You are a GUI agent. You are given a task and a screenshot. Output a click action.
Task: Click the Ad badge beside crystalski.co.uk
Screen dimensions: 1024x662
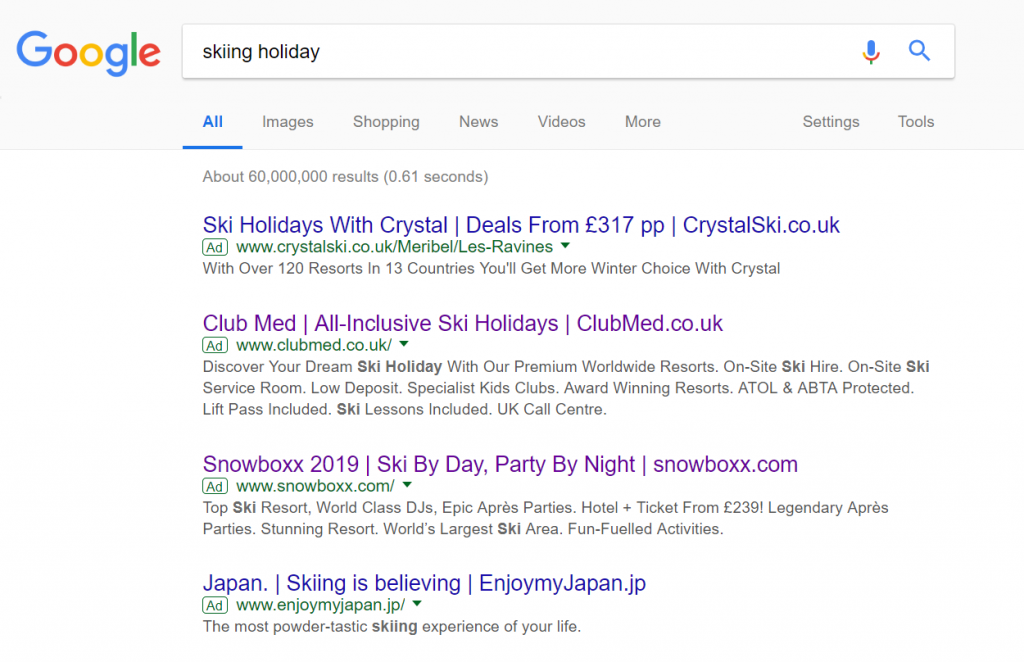215,247
